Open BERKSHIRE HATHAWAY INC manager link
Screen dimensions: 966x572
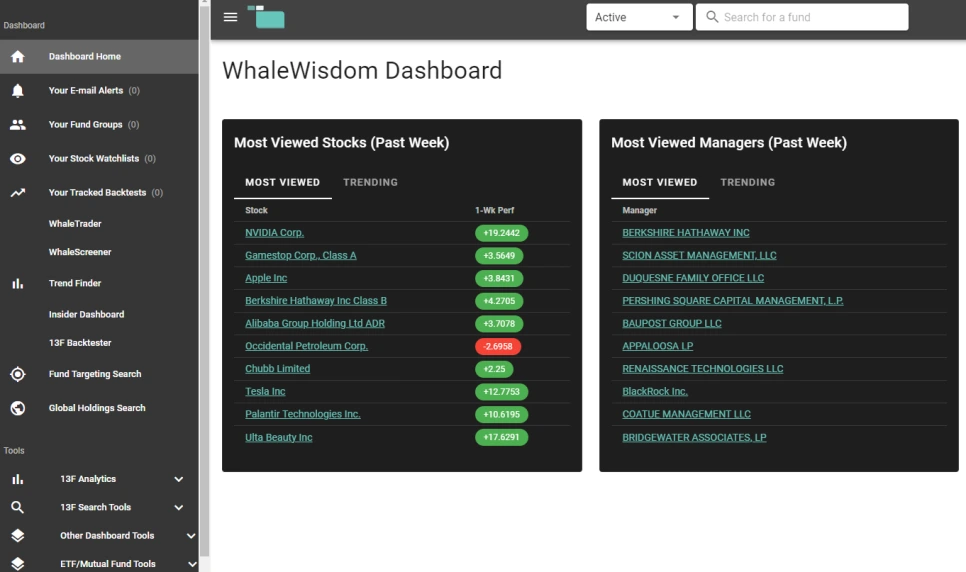[x=686, y=233]
